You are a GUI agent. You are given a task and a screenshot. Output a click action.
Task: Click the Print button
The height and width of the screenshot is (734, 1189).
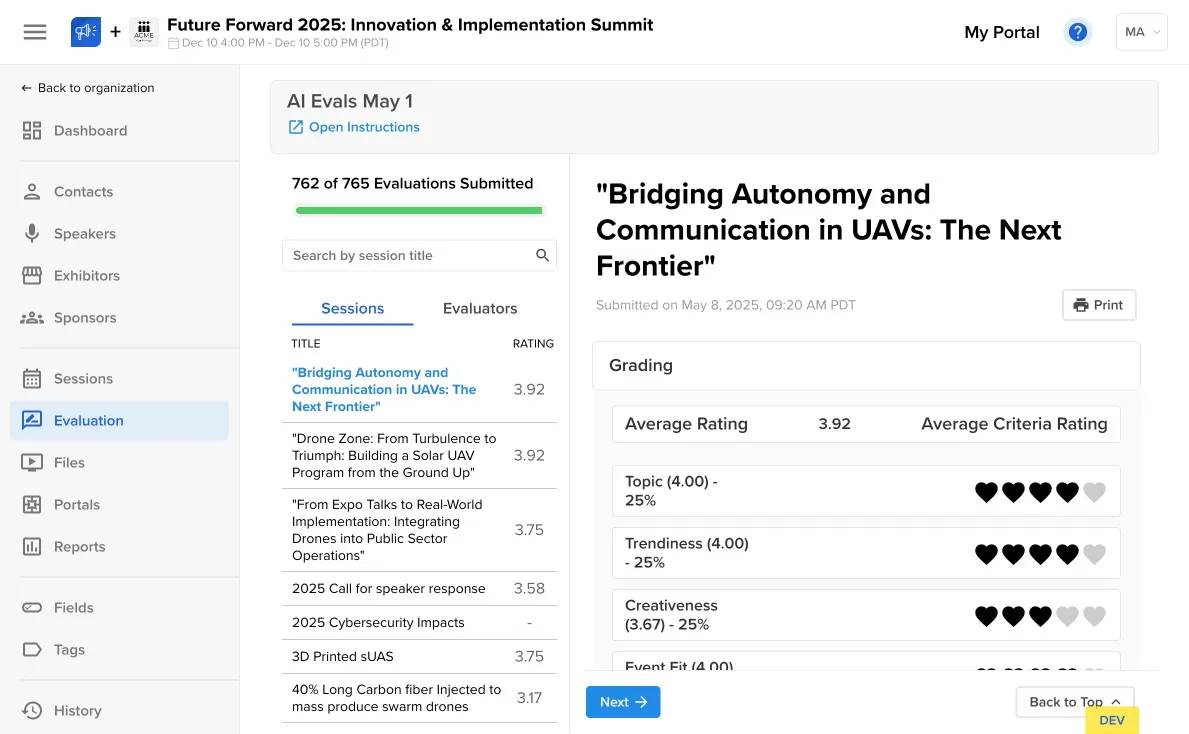[x=1098, y=305]
